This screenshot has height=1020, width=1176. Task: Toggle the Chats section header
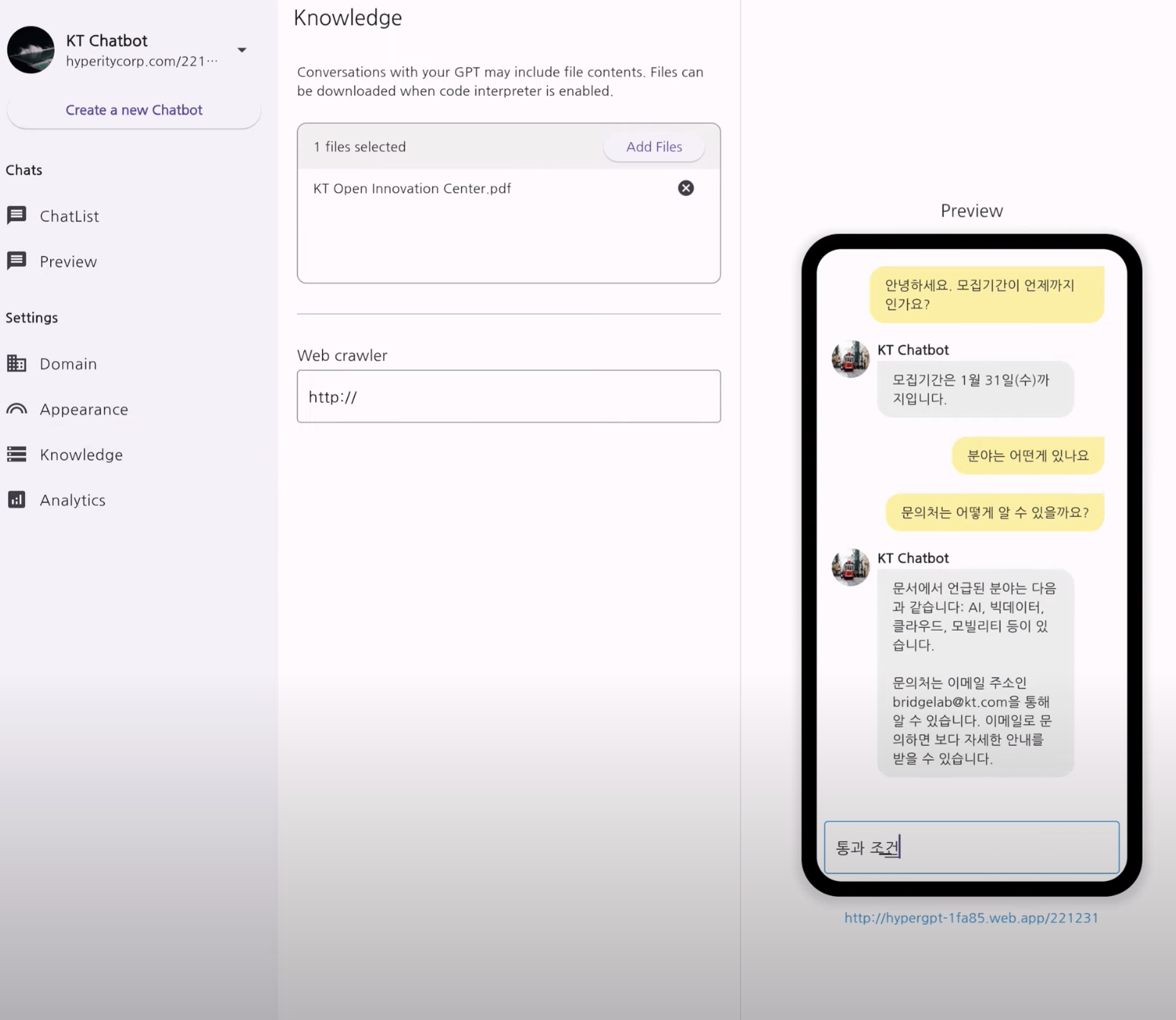tap(24, 169)
